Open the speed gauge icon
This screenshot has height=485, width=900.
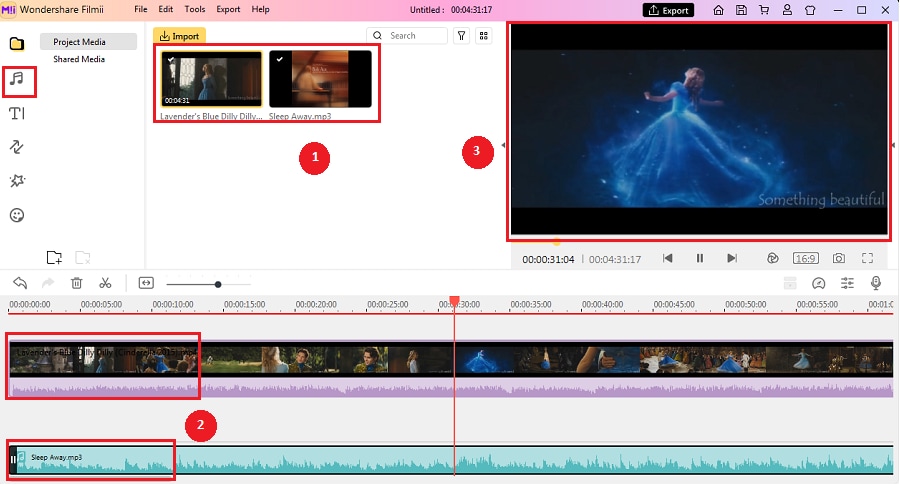(x=818, y=283)
